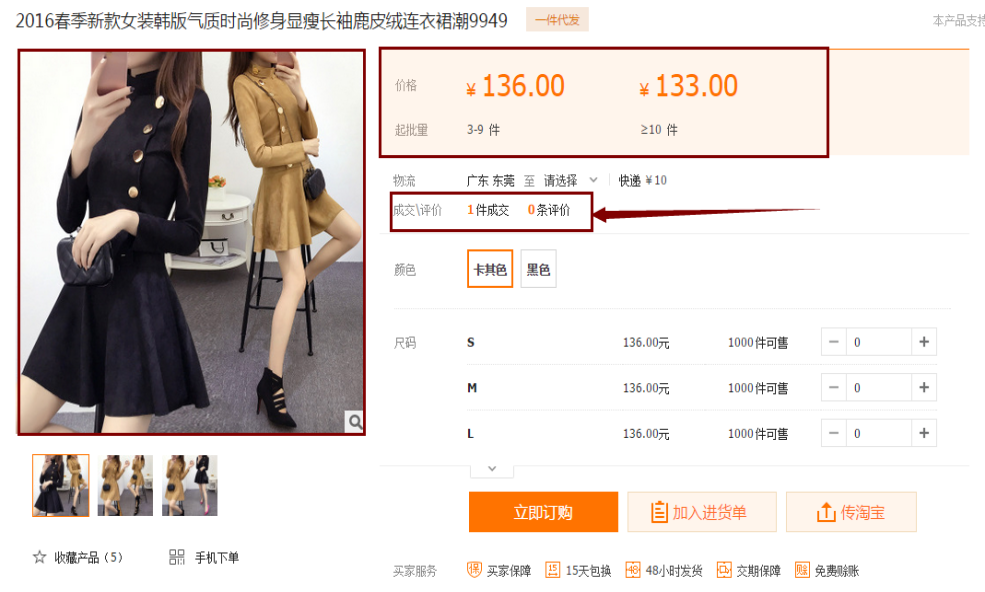Click the buyer protection shield icon

[474, 570]
